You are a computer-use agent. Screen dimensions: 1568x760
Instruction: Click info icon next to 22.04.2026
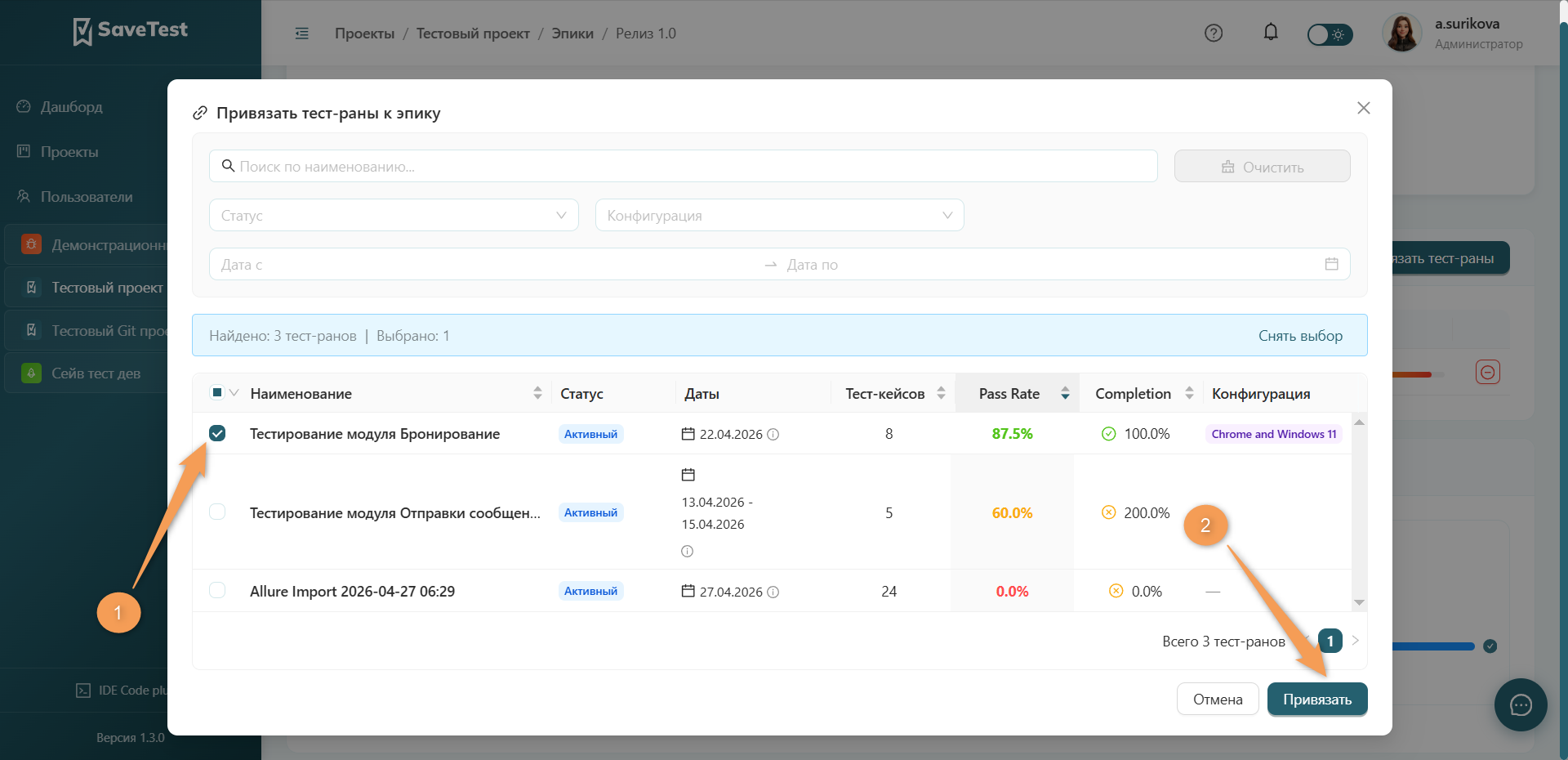coord(773,434)
